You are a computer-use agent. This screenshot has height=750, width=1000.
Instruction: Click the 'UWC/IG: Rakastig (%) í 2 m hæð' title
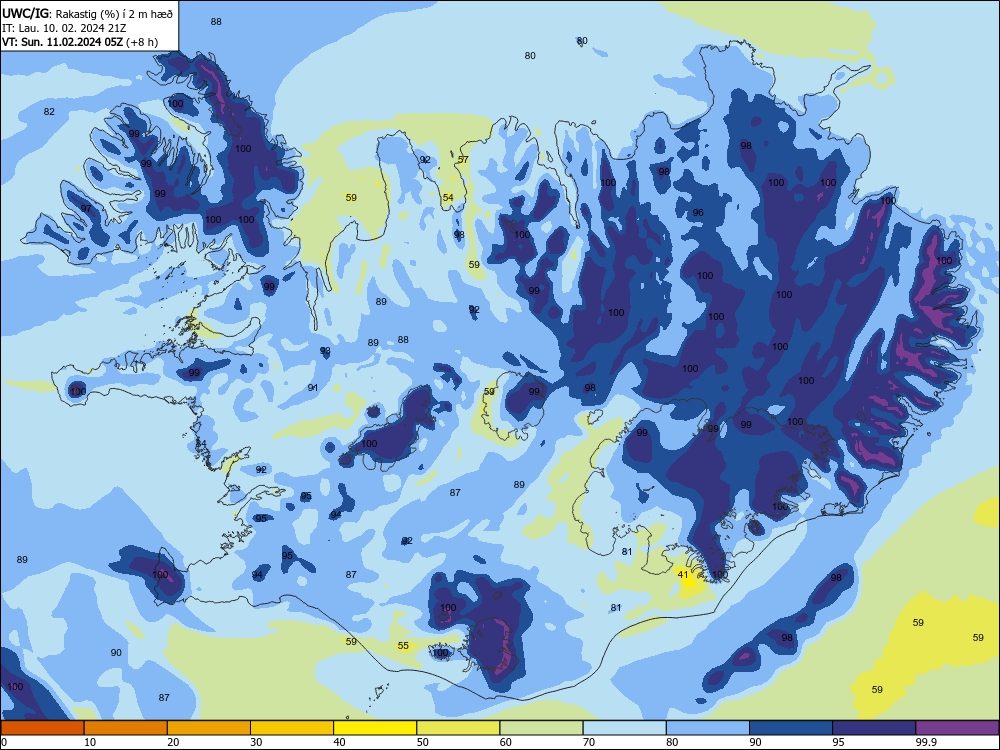pyautogui.click(x=87, y=13)
